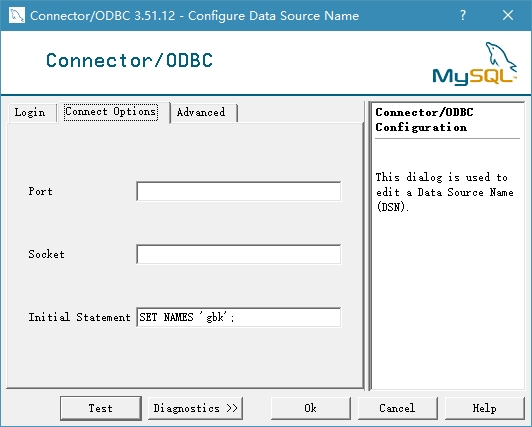This screenshot has width=532, height=427.
Task: Confirm with the Ok button
Action: pyautogui.click(x=310, y=408)
